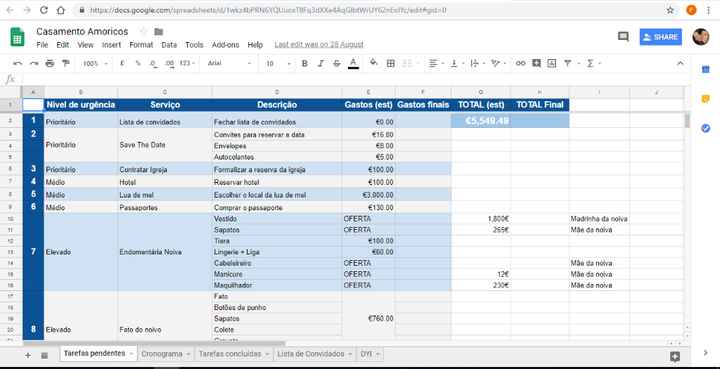Bookmark this page with the star
Screen dimensions: 720x369
[x=670, y=10]
